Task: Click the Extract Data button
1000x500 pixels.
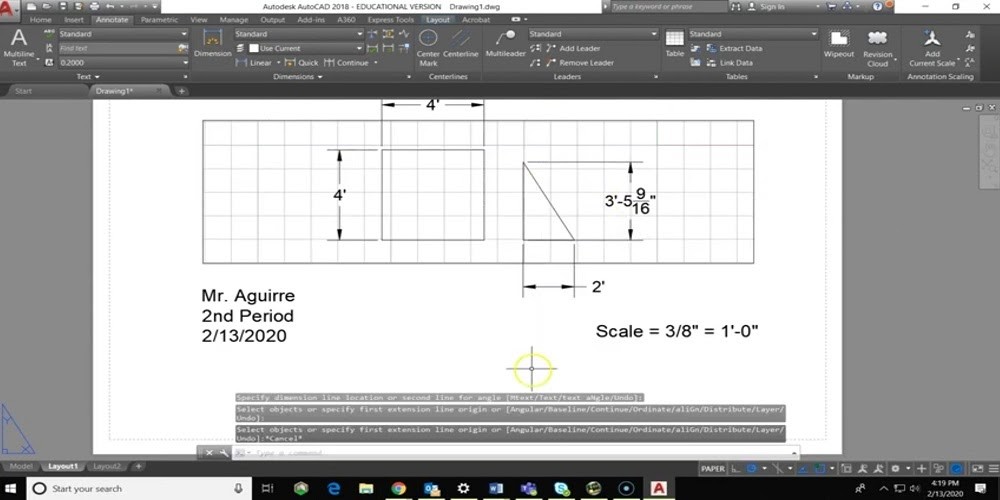Action: point(740,48)
